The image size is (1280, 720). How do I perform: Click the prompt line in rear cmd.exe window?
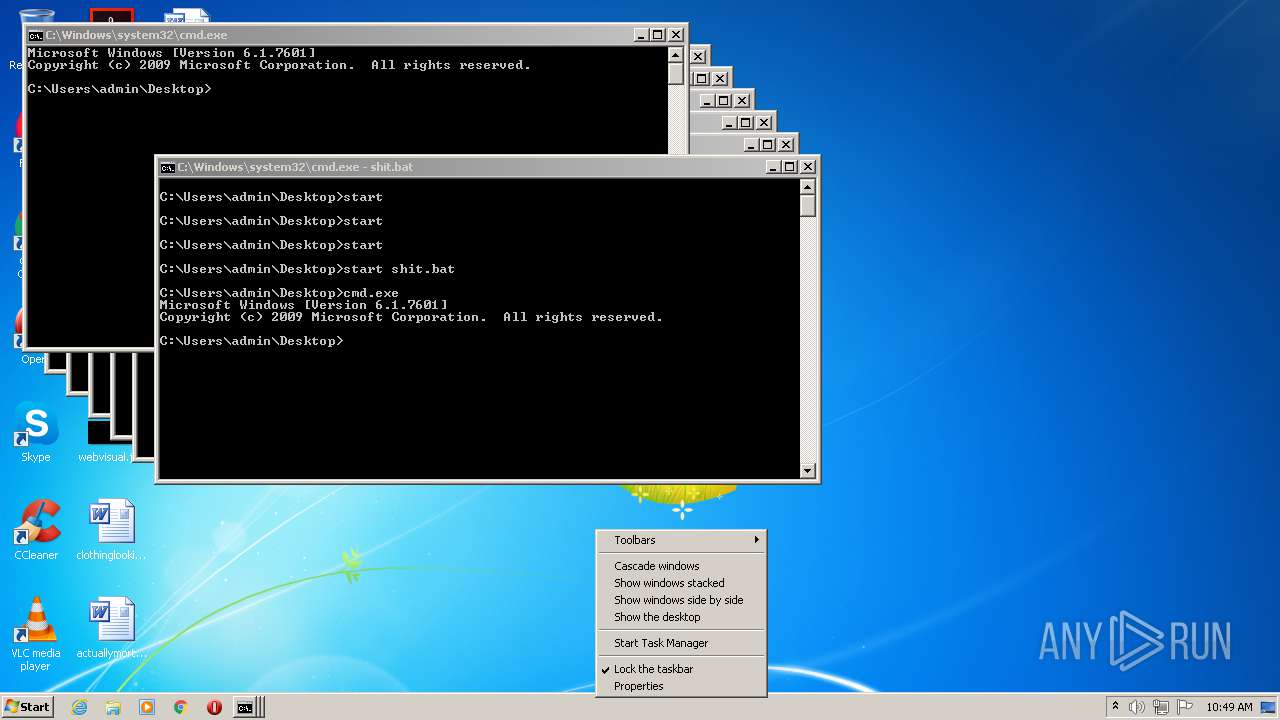[x=120, y=89]
